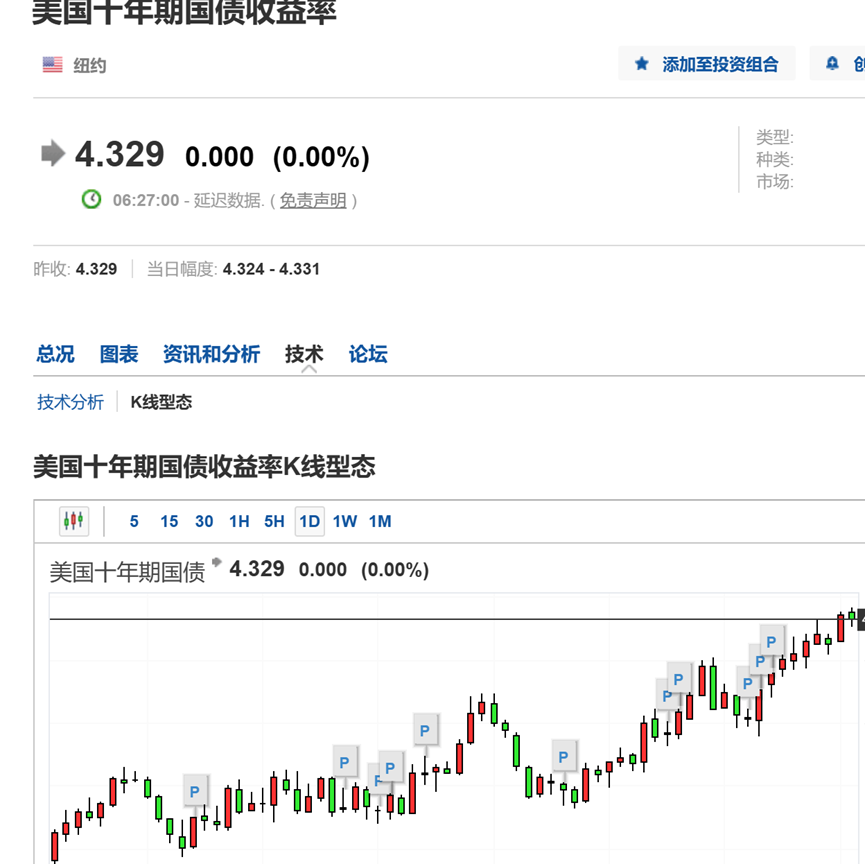Choose the 1H timeframe
Viewport: 865px width, 864px height.
[239, 521]
